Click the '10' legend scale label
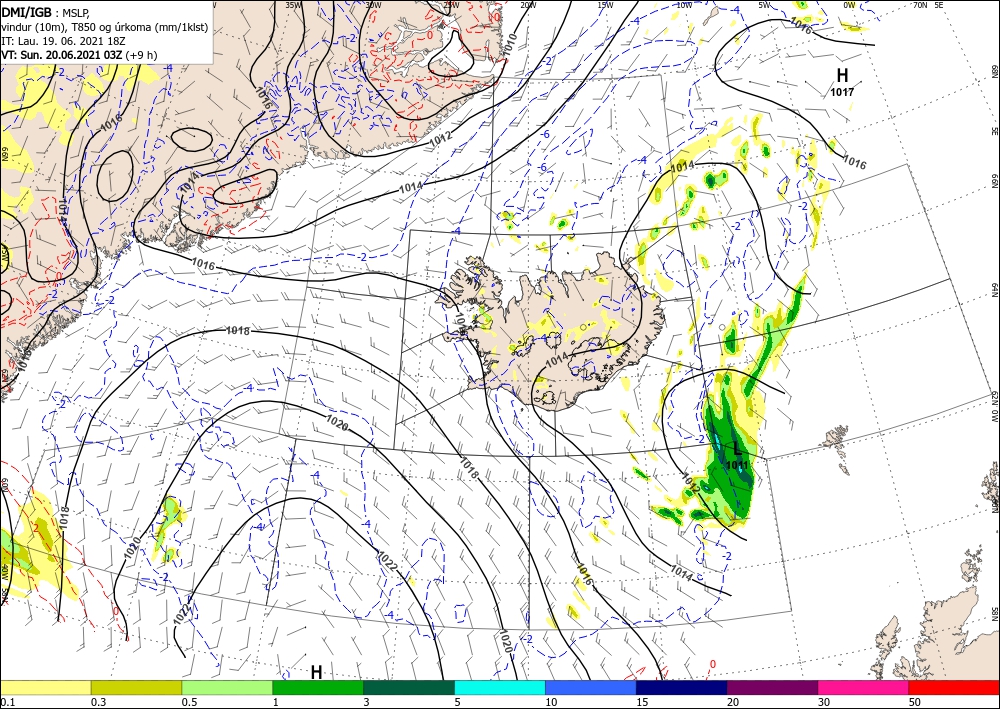 [551, 702]
